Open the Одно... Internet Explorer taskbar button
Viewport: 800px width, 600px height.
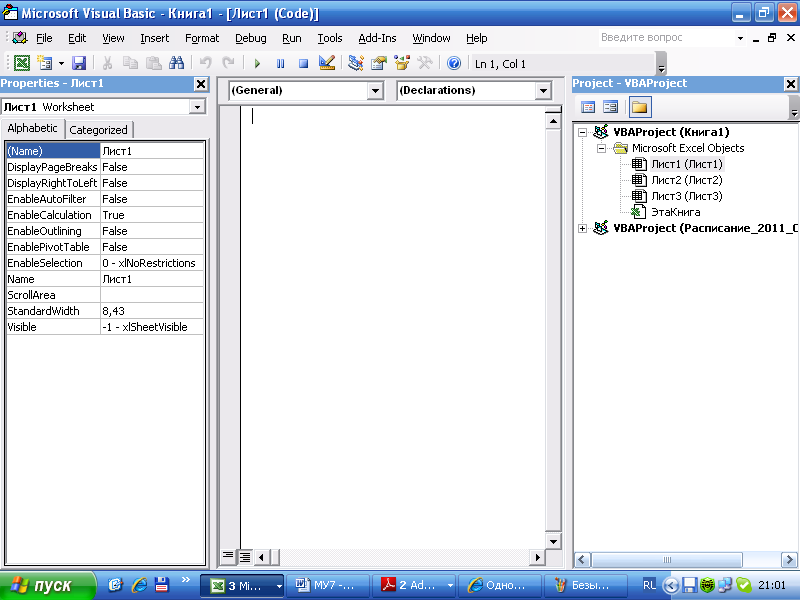(x=499, y=585)
